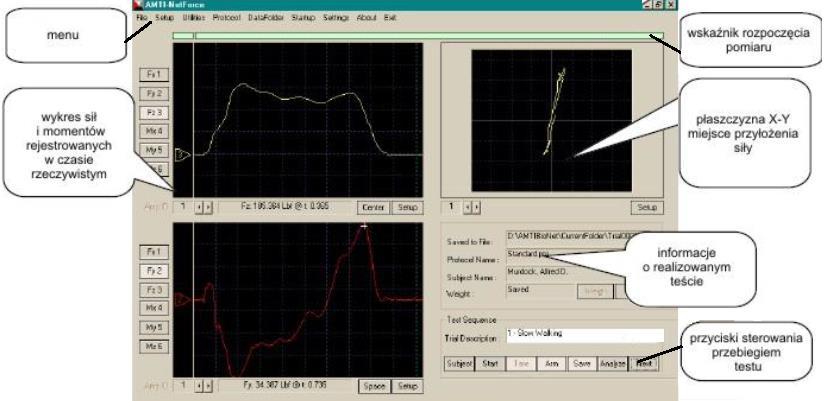Click the Arm button
This screenshot has width=825, height=401.
(551, 363)
